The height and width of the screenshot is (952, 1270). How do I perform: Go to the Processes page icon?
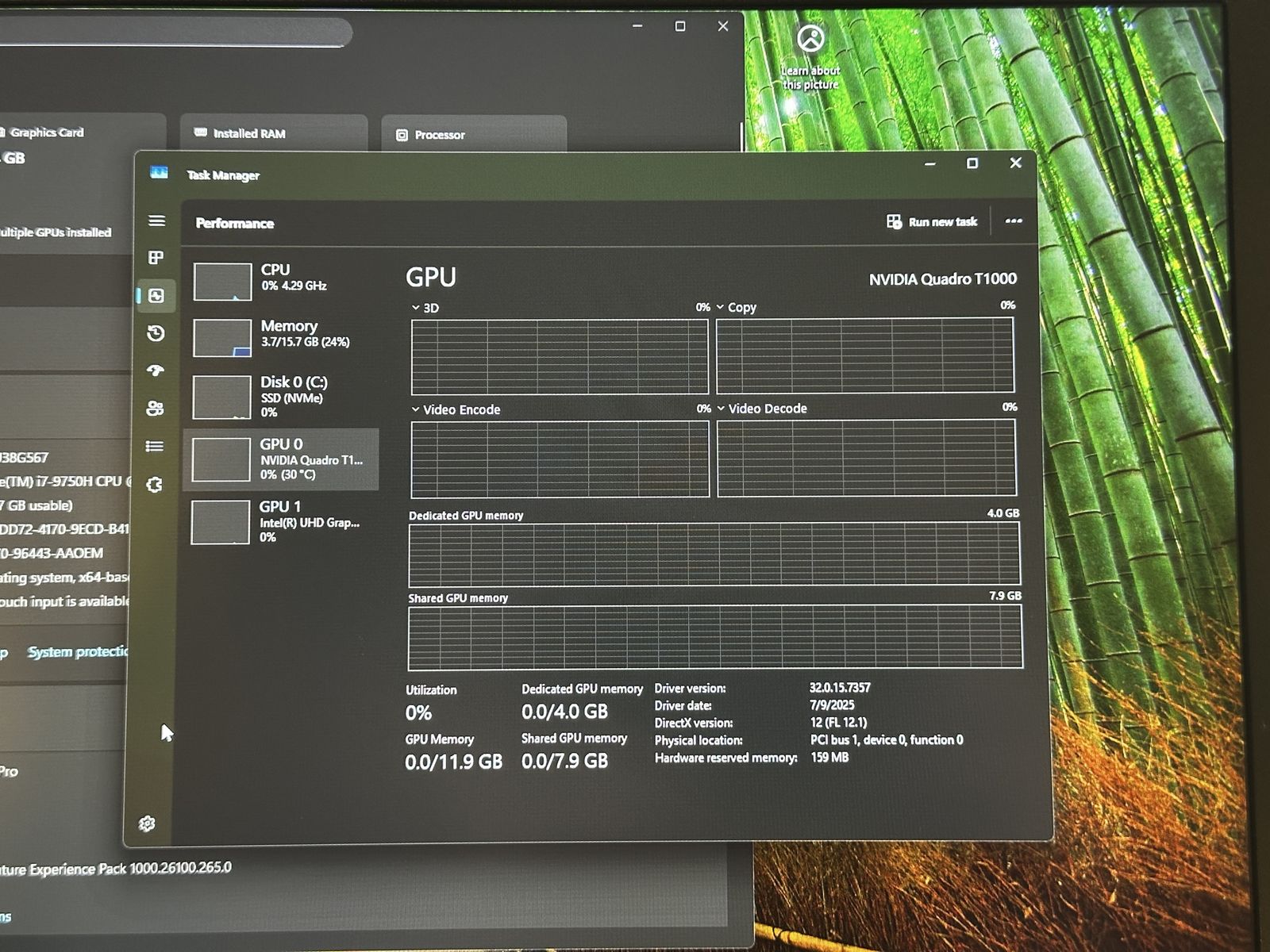pos(156,258)
